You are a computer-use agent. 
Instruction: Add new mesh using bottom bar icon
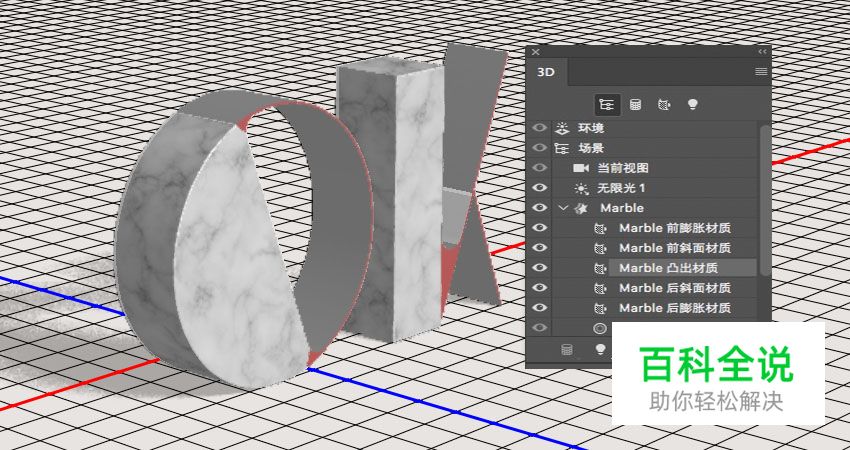(566, 349)
